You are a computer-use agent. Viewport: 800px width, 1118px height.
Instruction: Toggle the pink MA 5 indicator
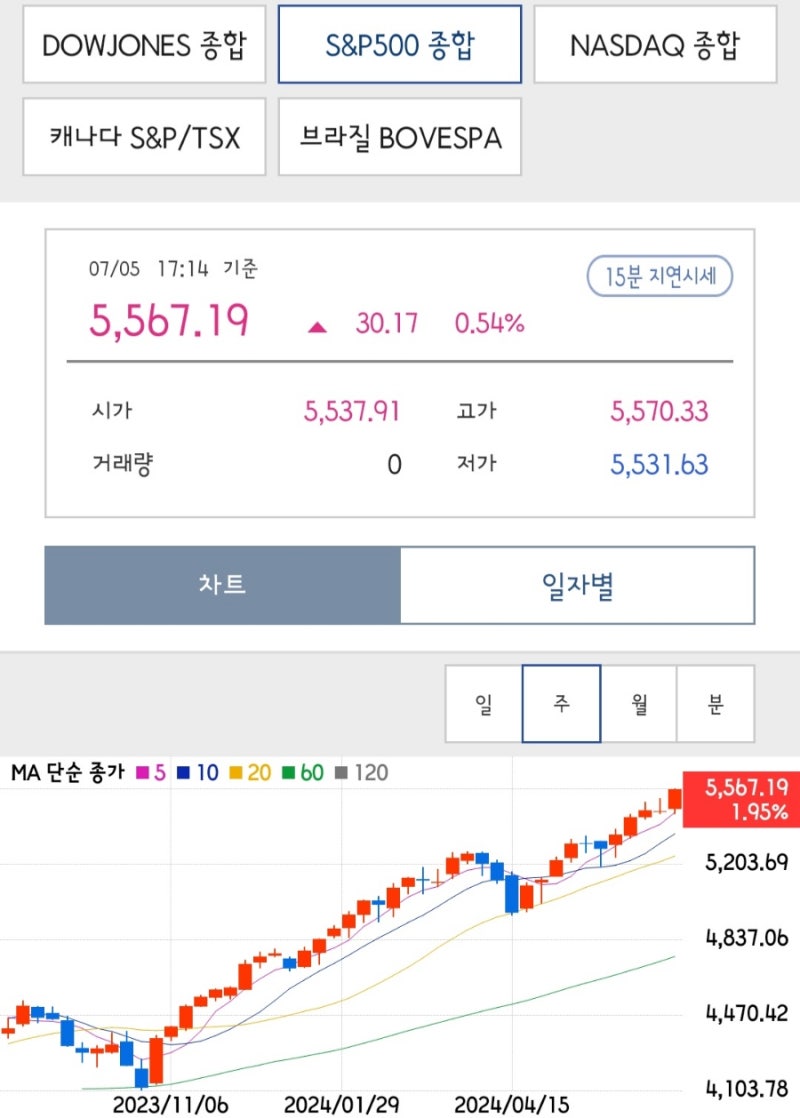click(x=151, y=772)
